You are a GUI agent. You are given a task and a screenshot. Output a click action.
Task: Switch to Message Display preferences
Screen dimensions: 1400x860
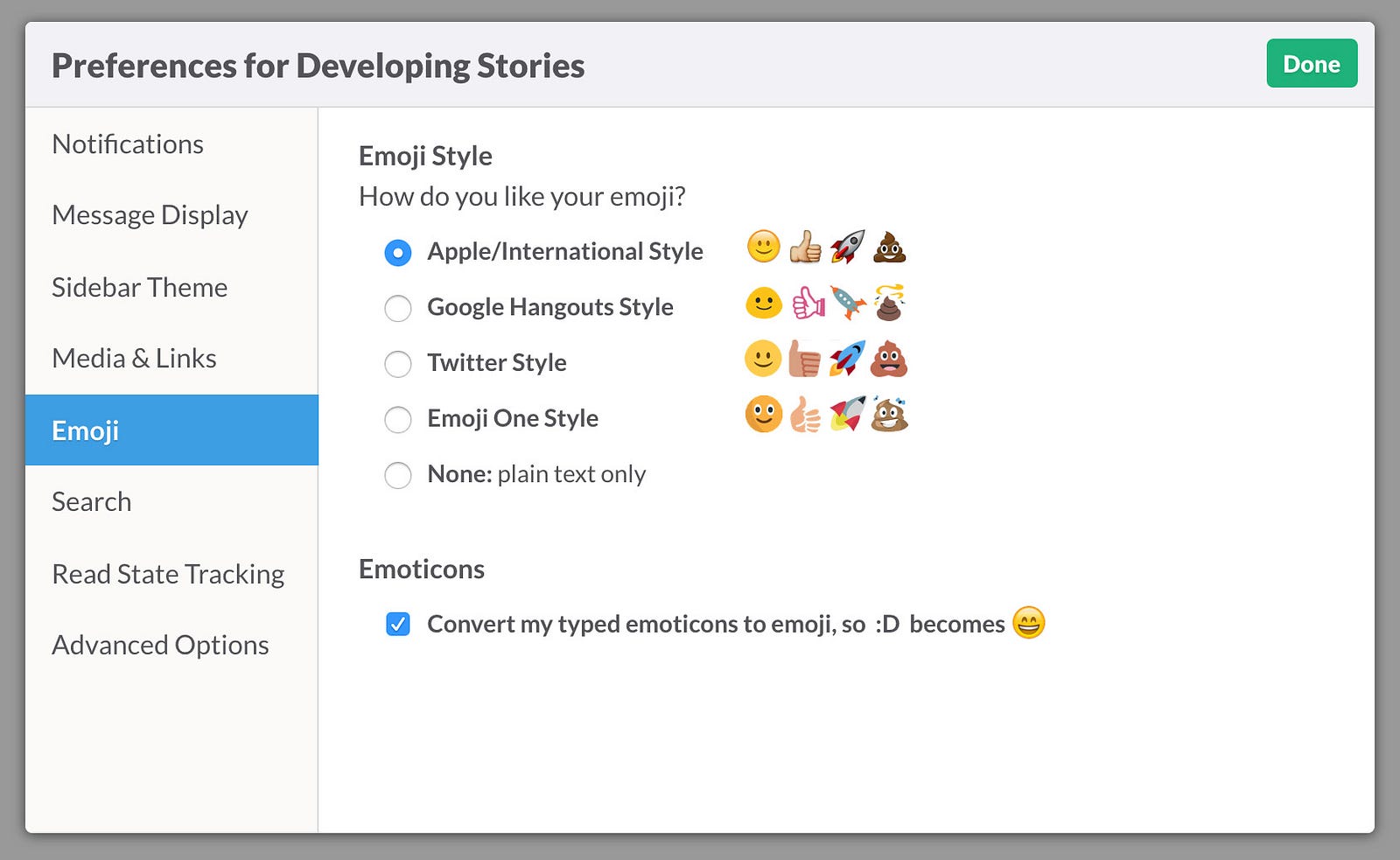point(171,215)
